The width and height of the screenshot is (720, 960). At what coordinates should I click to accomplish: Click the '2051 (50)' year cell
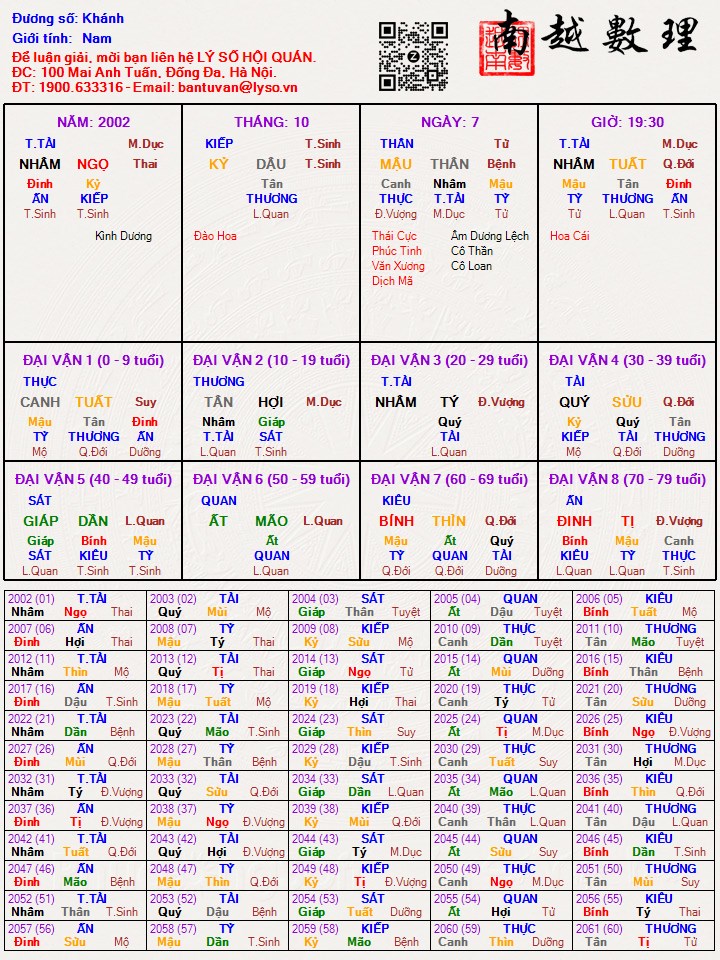tap(643, 876)
